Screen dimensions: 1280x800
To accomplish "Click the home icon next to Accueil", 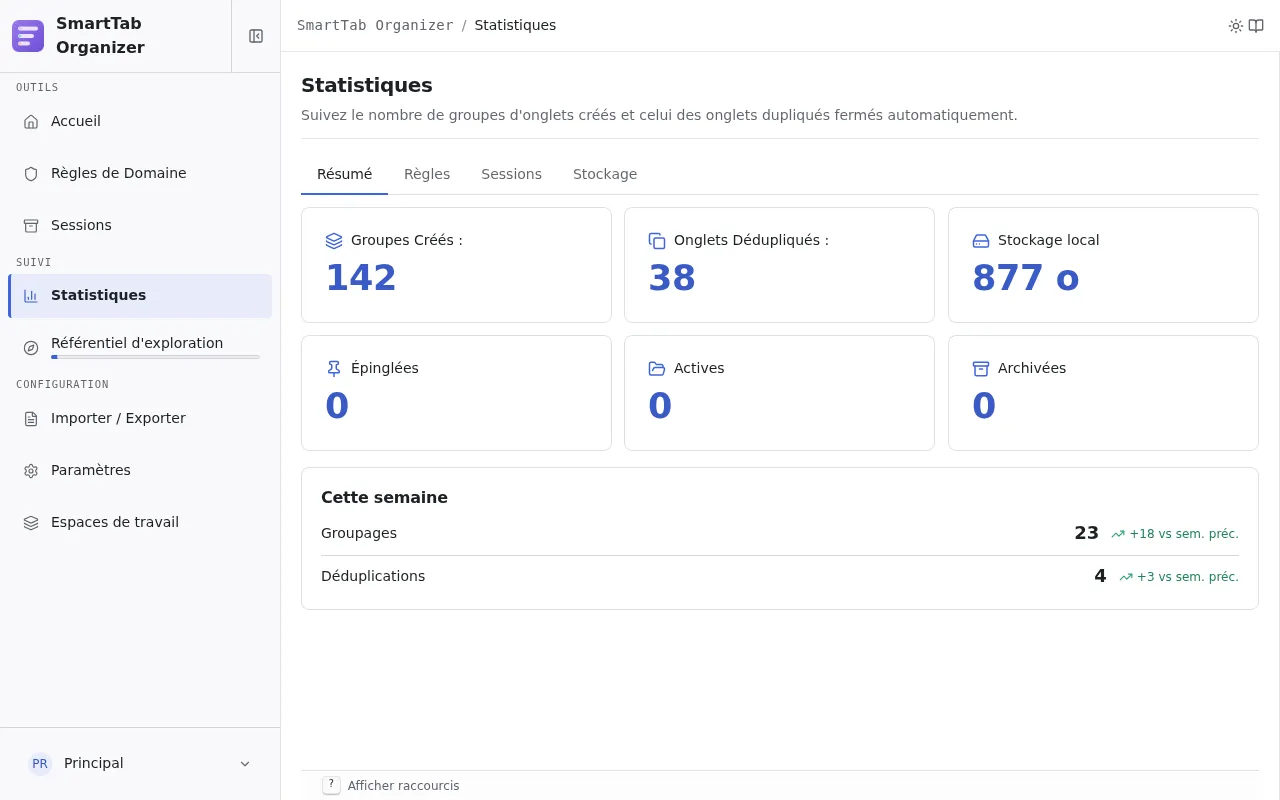I will click(31, 122).
